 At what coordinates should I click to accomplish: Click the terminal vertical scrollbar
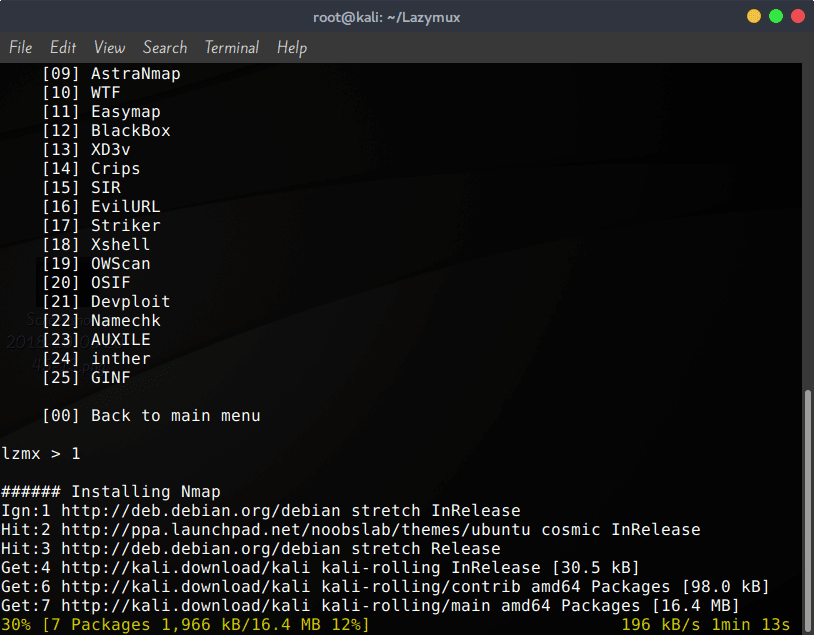pos(807,511)
